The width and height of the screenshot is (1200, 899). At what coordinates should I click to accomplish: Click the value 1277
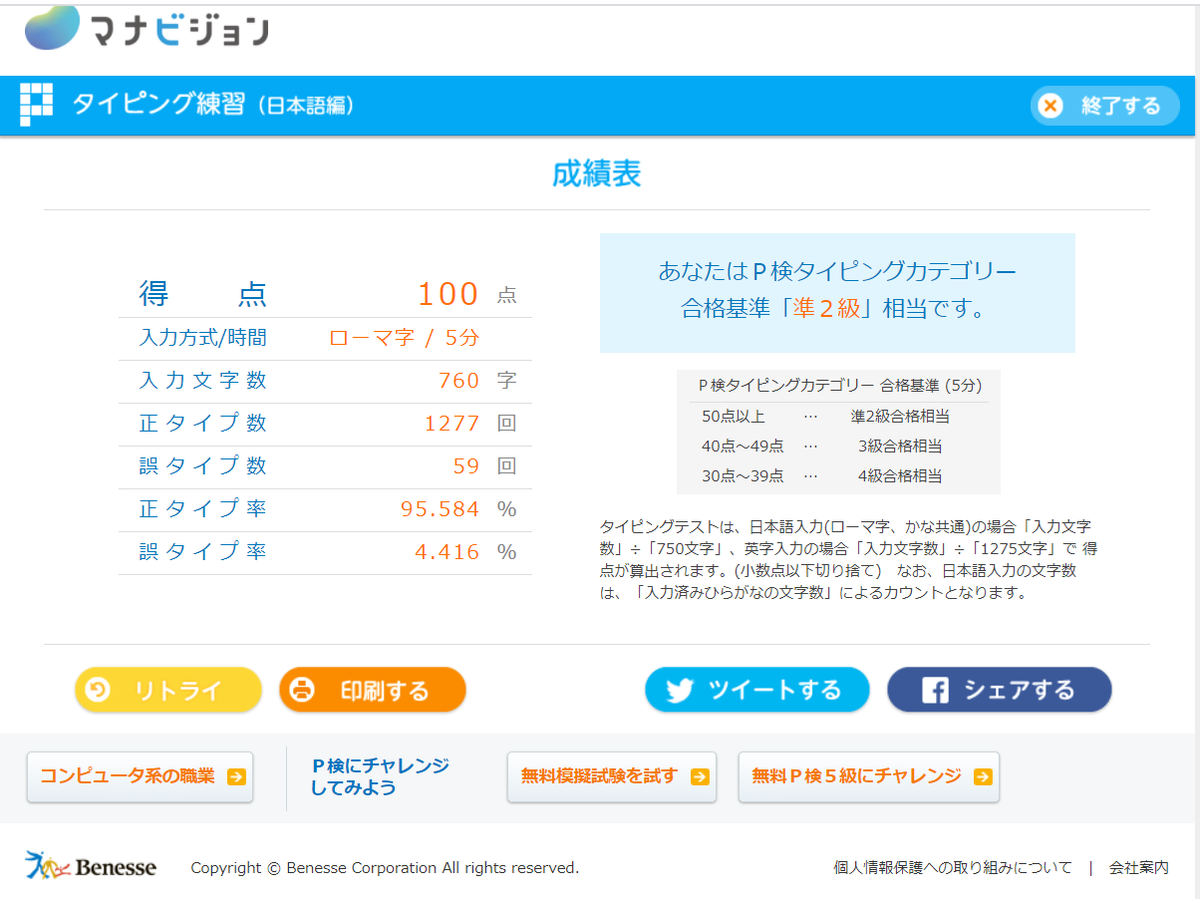[452, 424]
